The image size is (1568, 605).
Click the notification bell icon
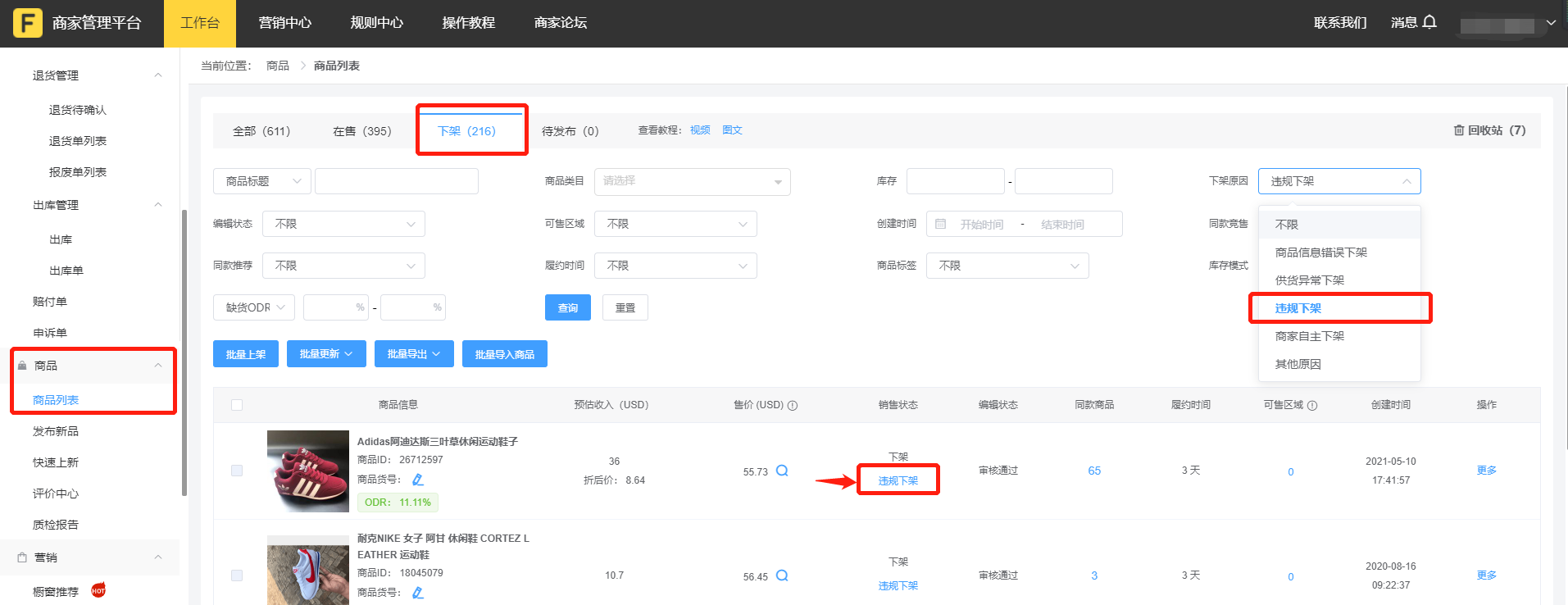(1429, 22)
